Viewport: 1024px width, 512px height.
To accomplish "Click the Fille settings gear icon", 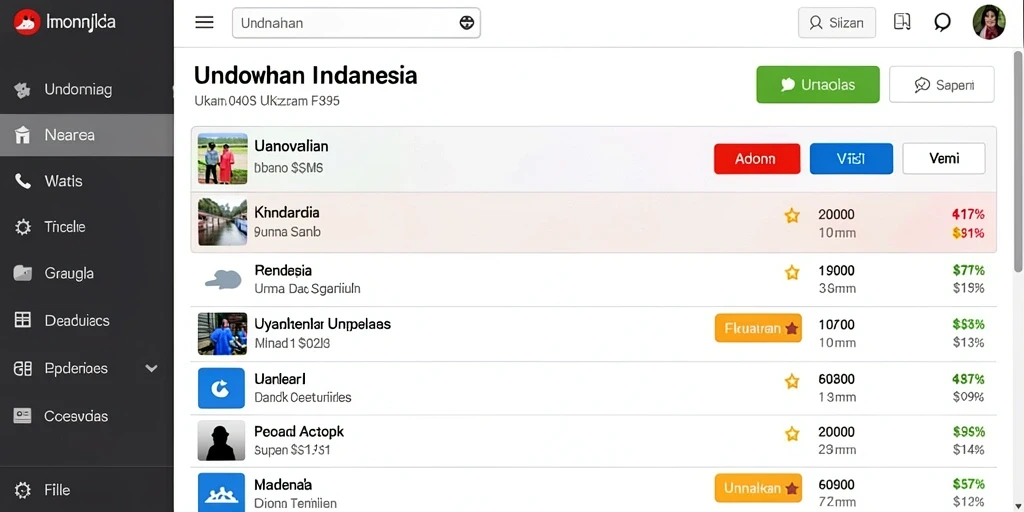I will point(23,490).
